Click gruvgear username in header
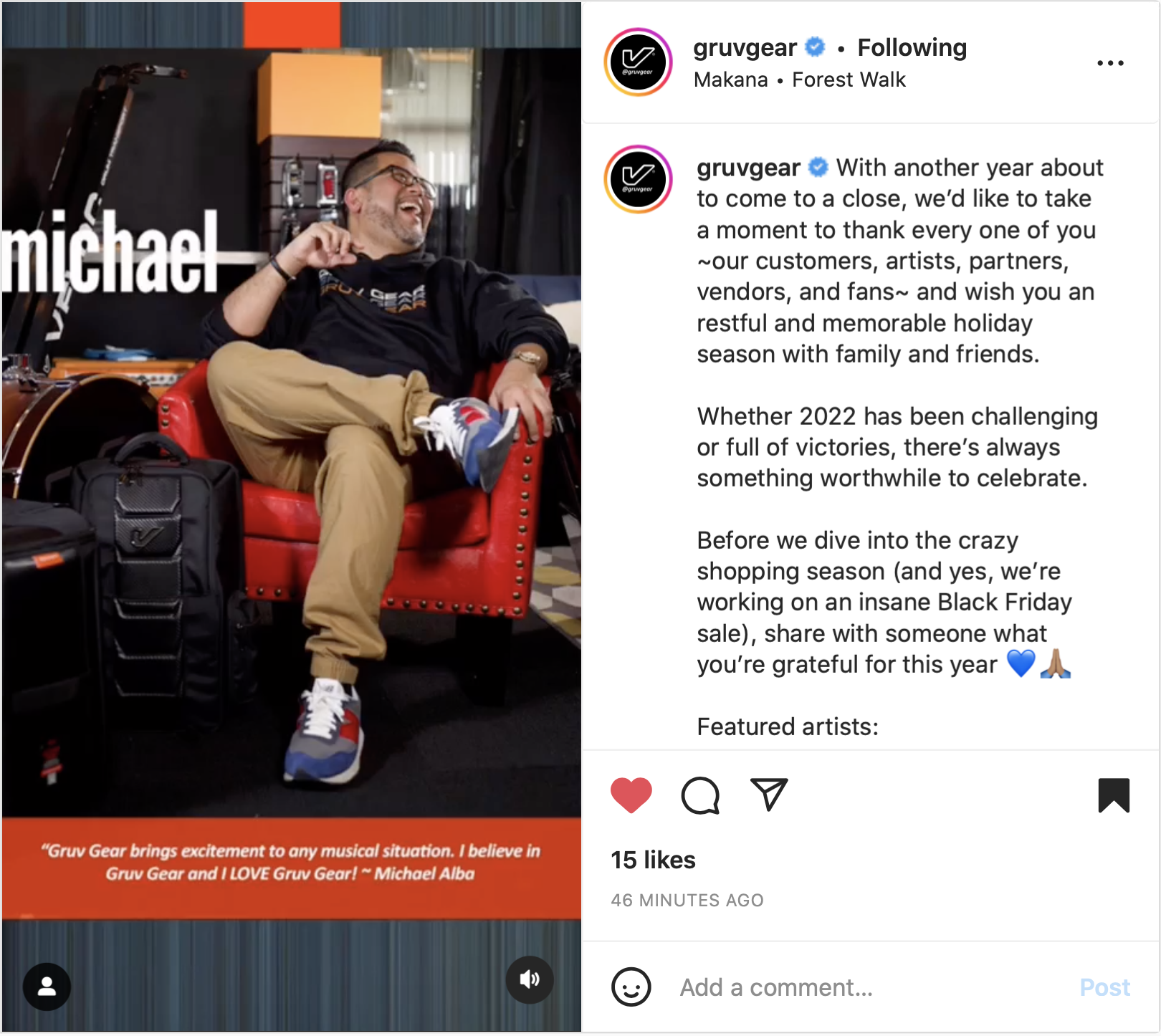Viewport: 1161px width, 1036px height. click(745, 48)
